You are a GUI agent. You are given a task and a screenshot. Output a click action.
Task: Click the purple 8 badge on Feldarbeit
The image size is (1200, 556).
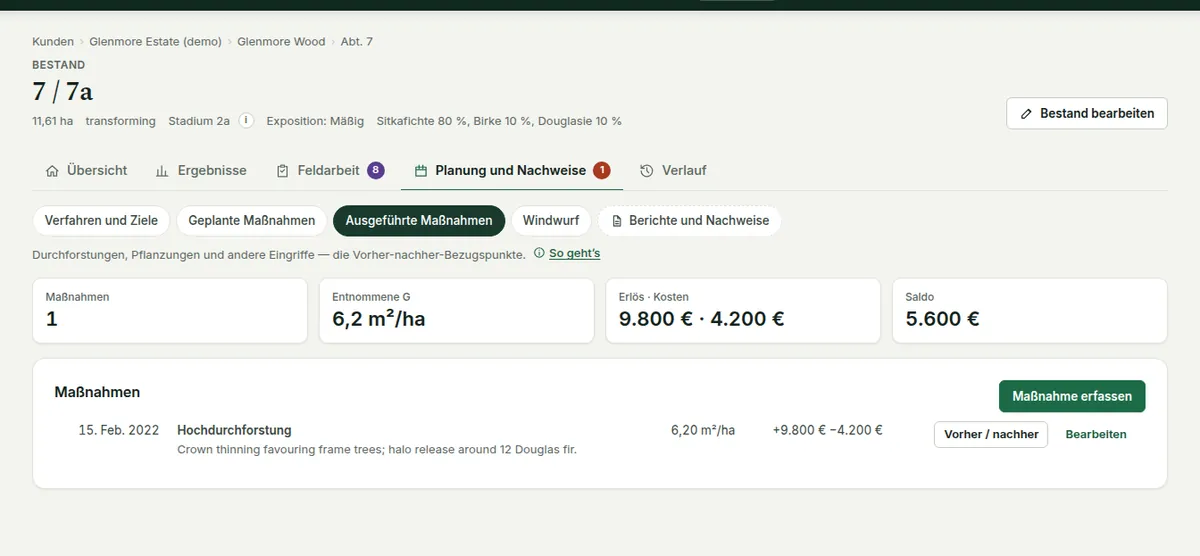(376, 171)
